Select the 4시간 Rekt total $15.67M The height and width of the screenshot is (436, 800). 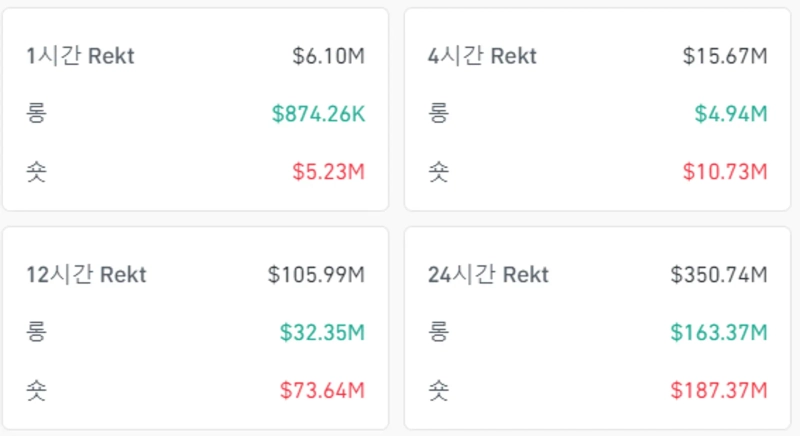(725, 56)
